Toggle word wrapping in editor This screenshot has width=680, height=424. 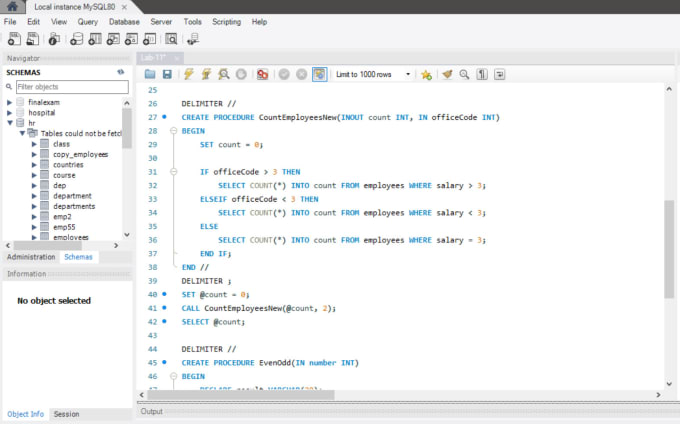500,74
